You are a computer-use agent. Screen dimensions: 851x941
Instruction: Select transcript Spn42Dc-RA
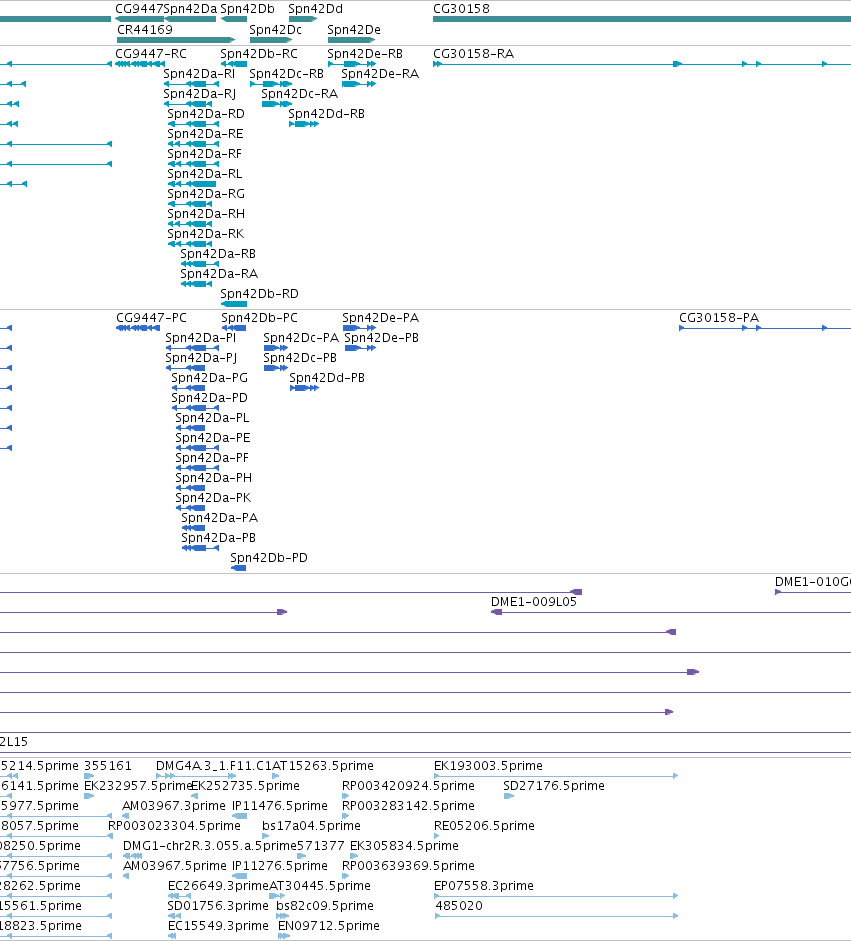point(299,94)
